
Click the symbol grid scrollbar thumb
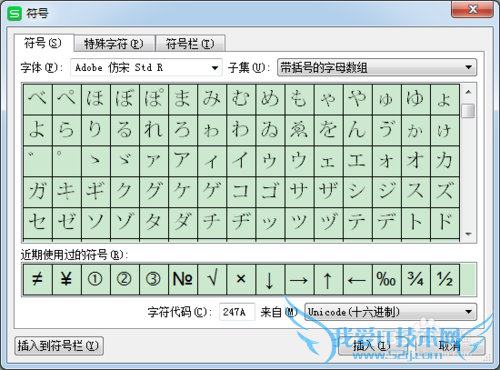click(468, 111)
